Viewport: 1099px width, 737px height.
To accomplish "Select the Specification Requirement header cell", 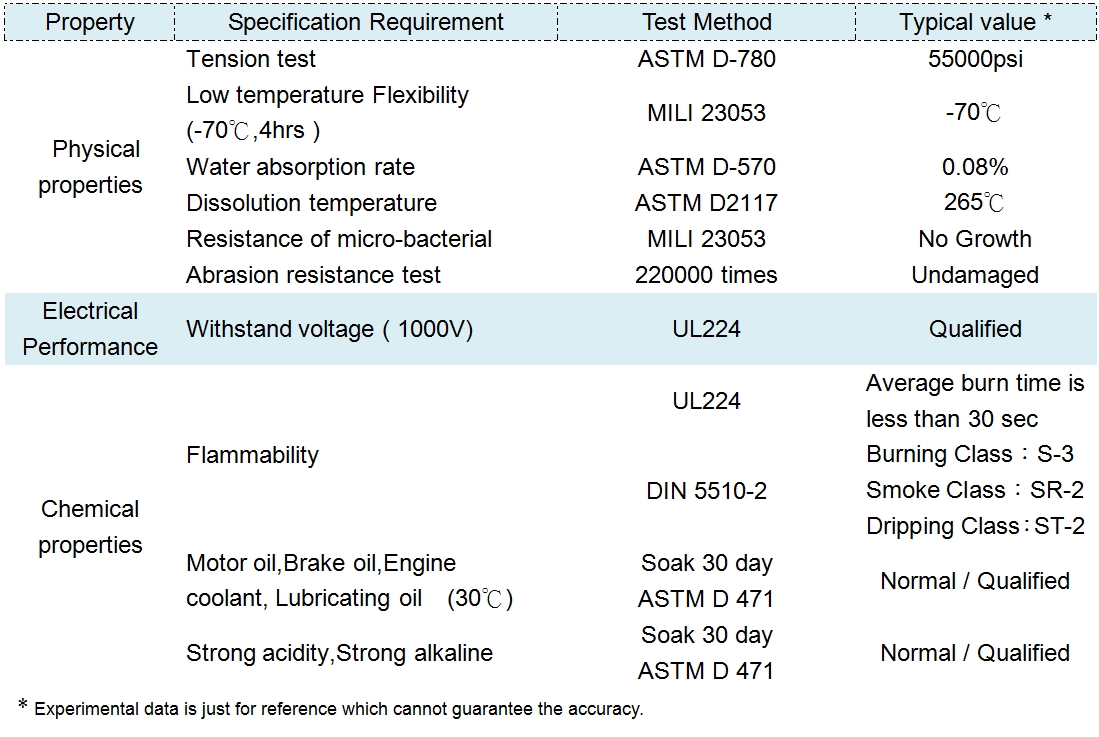I will click(366, 22).
